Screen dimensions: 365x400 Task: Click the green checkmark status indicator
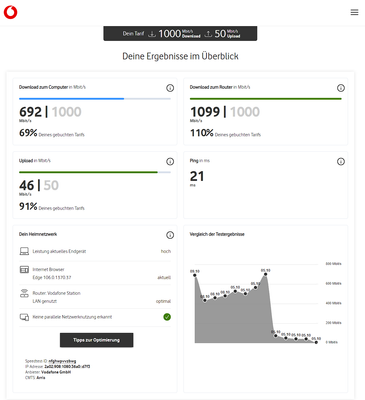point(167,317)
